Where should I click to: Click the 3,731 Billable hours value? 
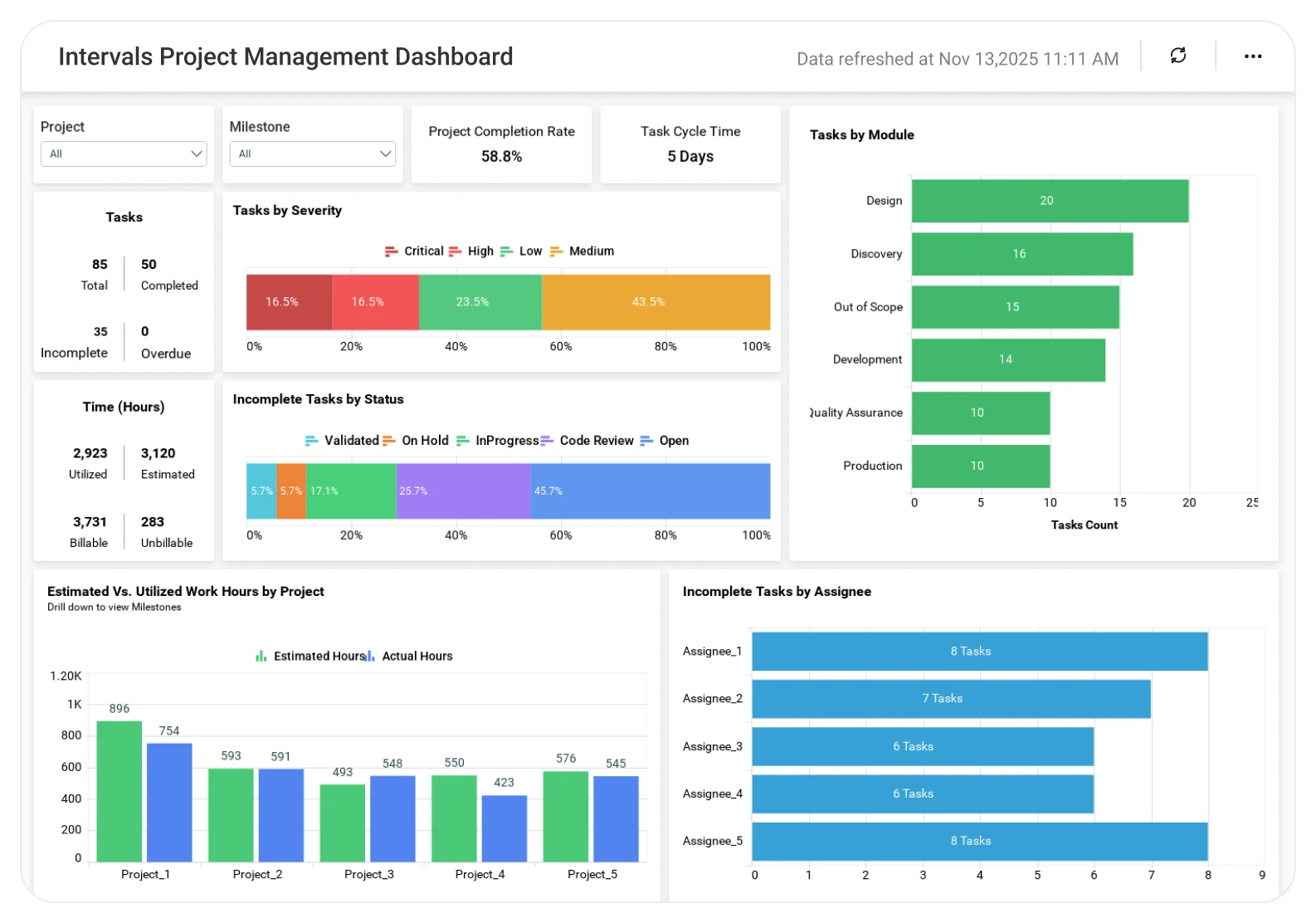[90, 521]
